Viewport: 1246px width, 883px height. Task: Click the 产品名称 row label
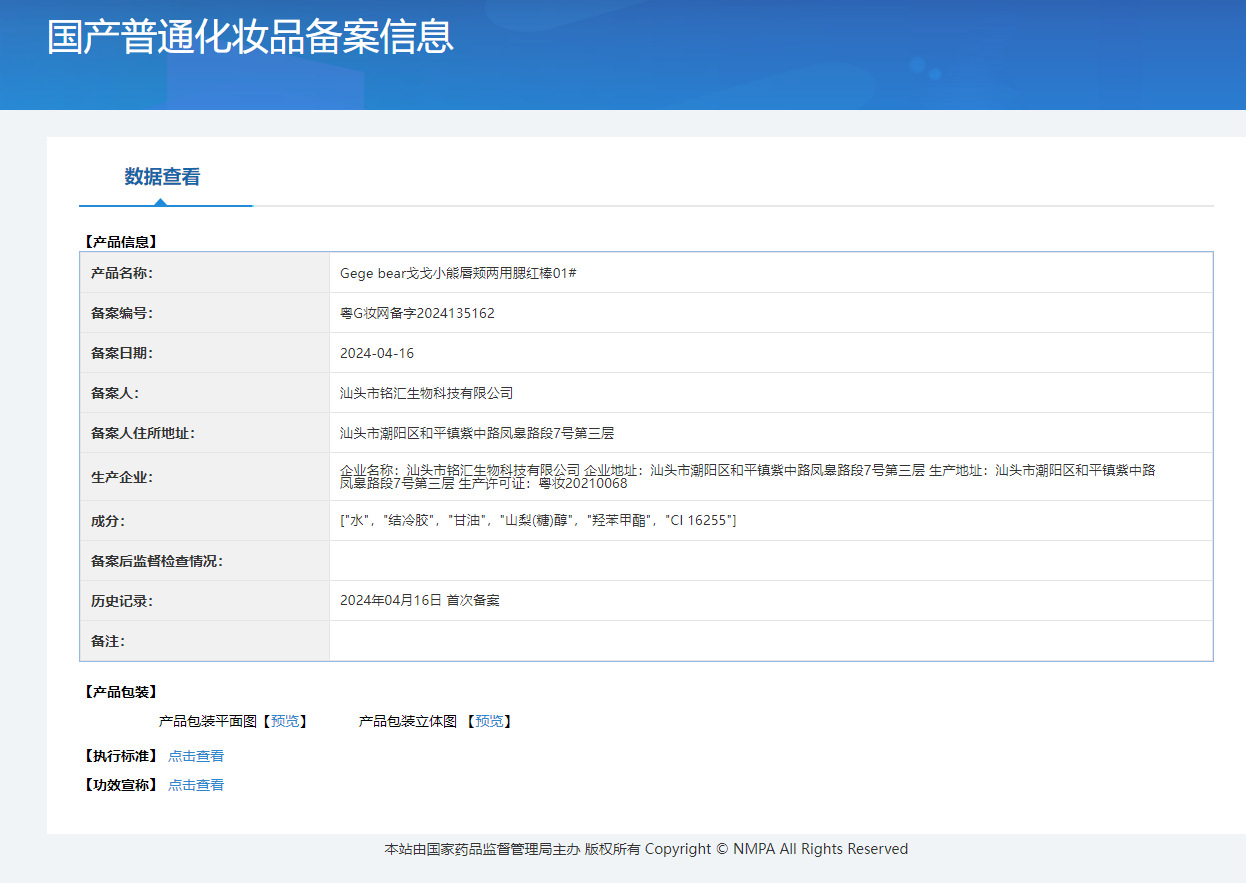(122, 273)
